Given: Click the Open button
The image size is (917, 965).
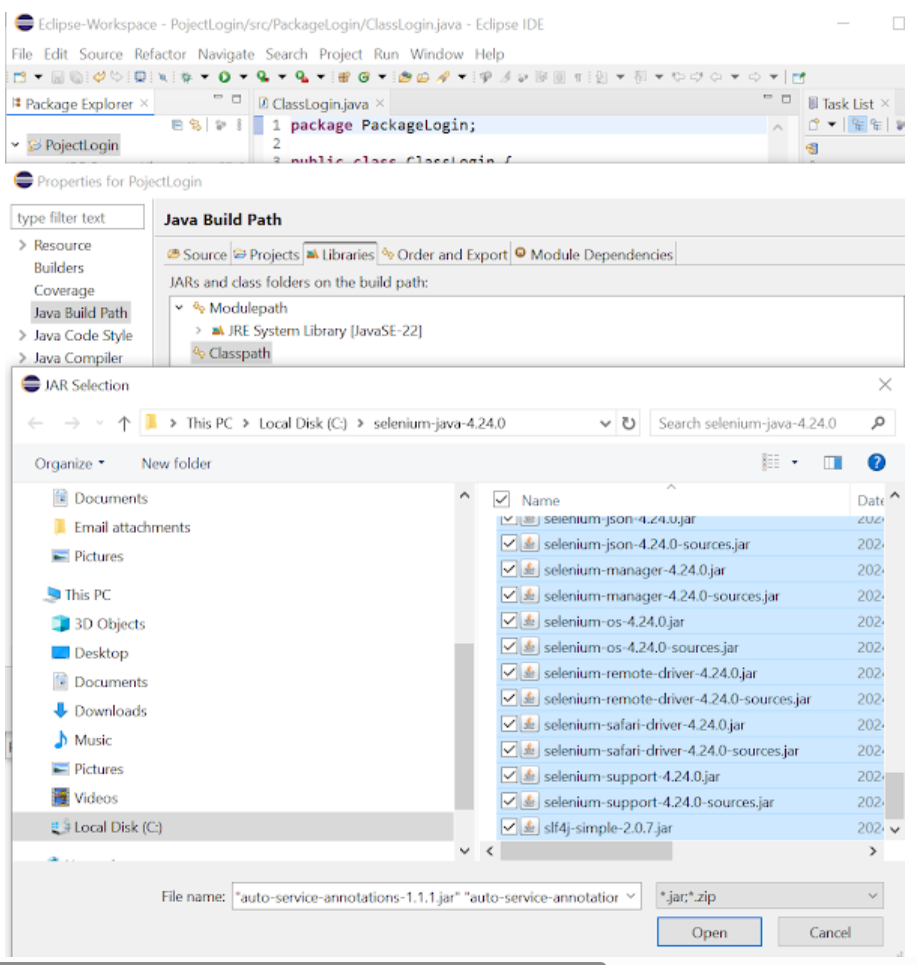Looking at the screenshot, I should [x=709, y=932].
